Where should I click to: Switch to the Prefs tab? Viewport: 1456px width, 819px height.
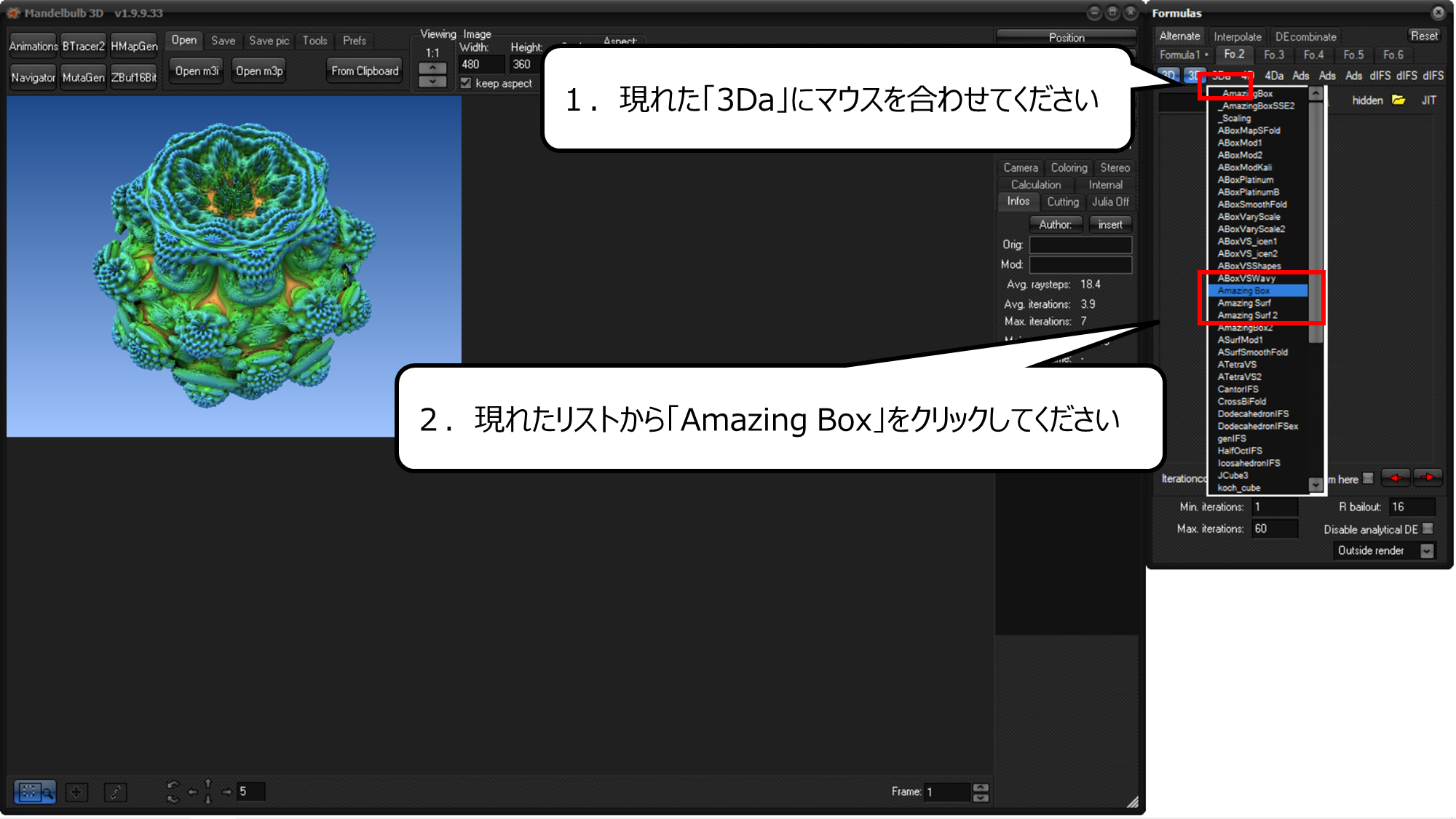point(355,41)
